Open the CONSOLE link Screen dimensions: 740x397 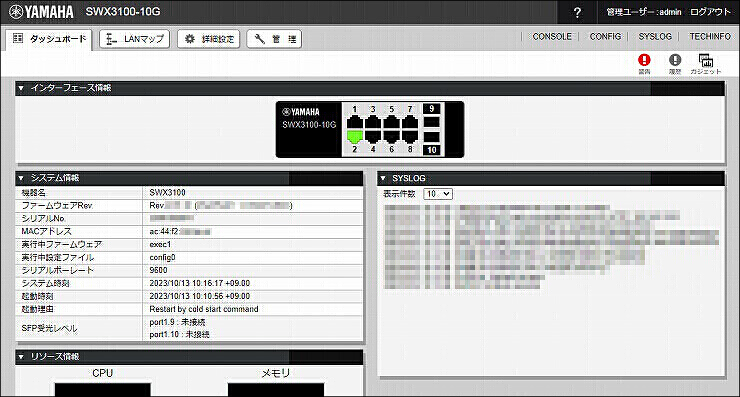click(x=552, y=36)
